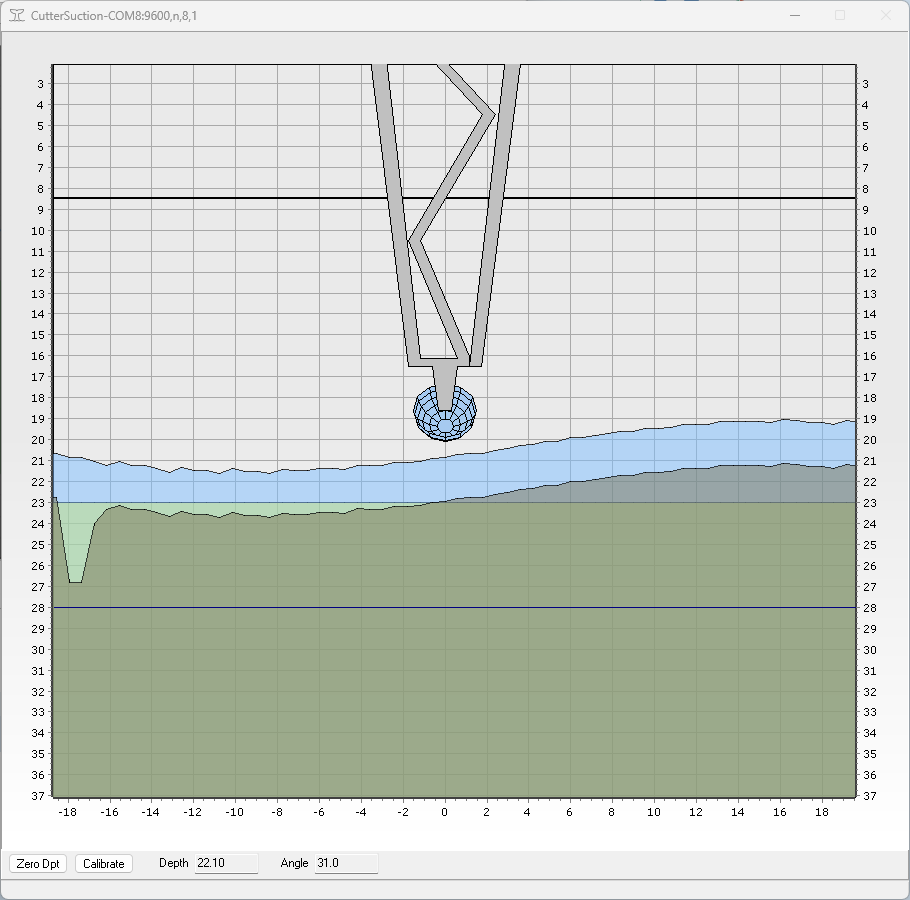Click the window title 'CutterSuction-COM8:9600,n,8,1'
The width and height of the screenshot is (910, 900).
pos(114,16)
